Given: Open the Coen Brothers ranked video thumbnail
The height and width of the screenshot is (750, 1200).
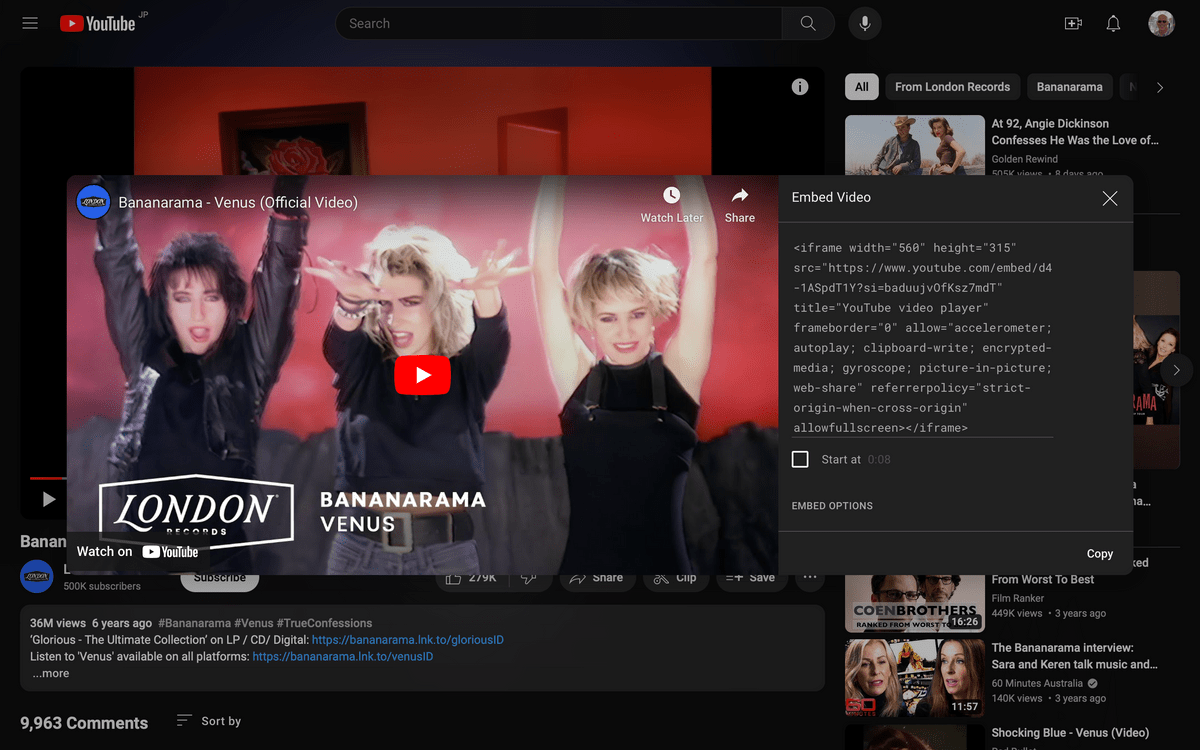Looking at the screenshot, I should (914, 602).
